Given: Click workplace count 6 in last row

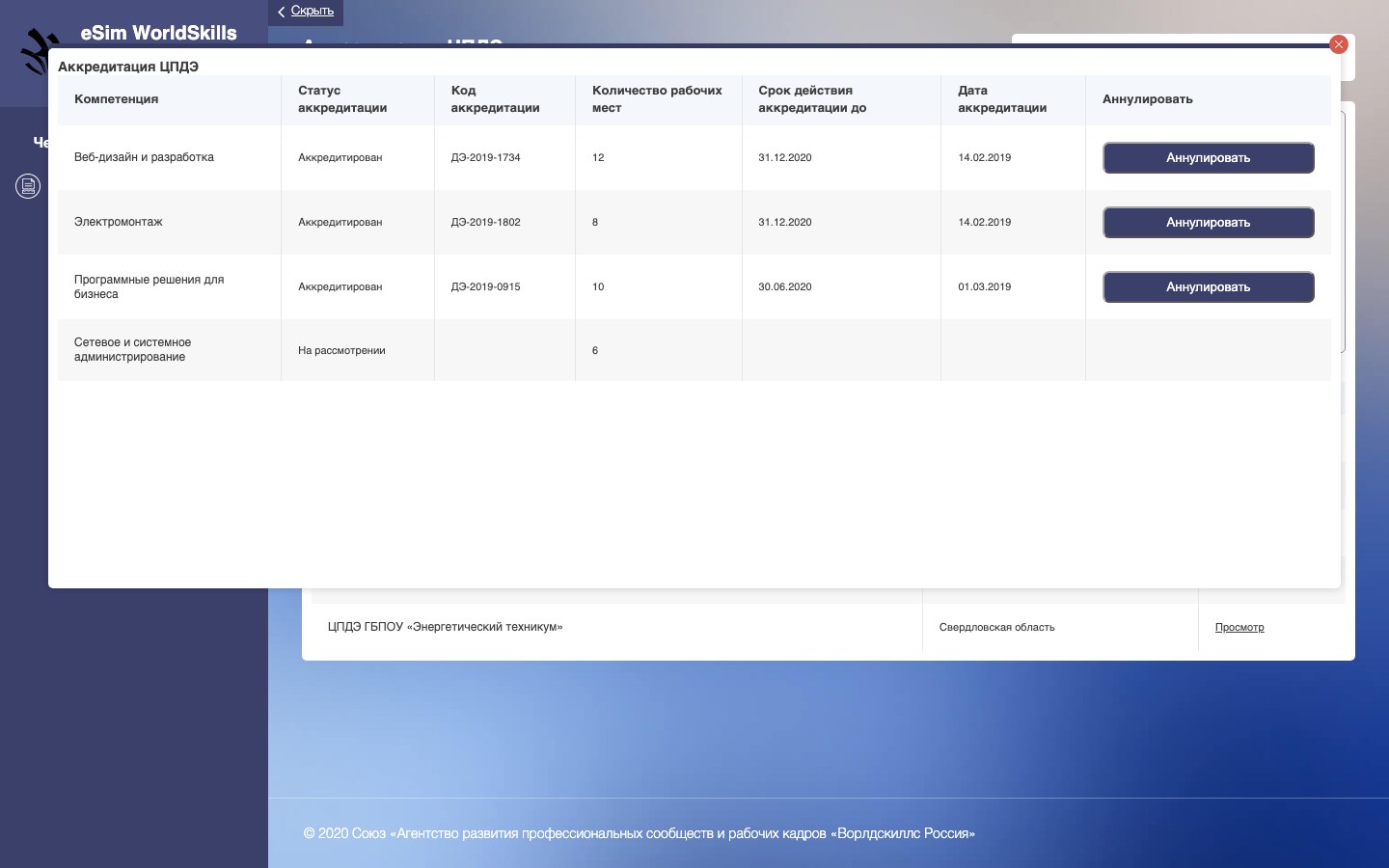Looking at the screenshot, I should tap(595, 351).
